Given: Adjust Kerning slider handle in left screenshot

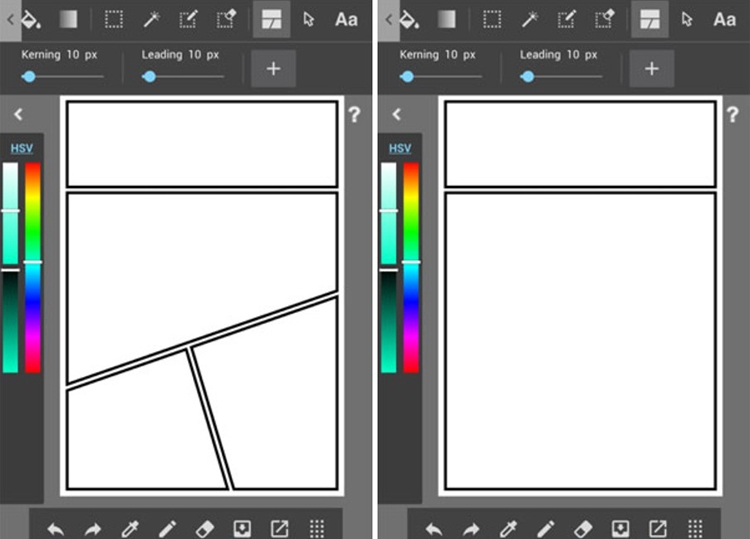Looking at the screenshot, I should pos(29,76).
